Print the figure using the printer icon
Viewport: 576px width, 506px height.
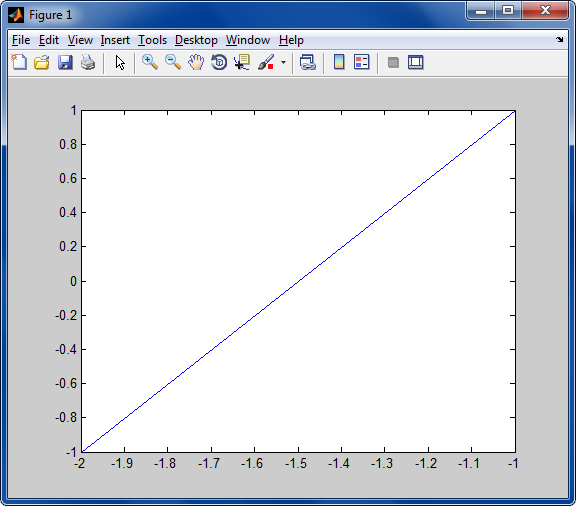tap(88, 62)
